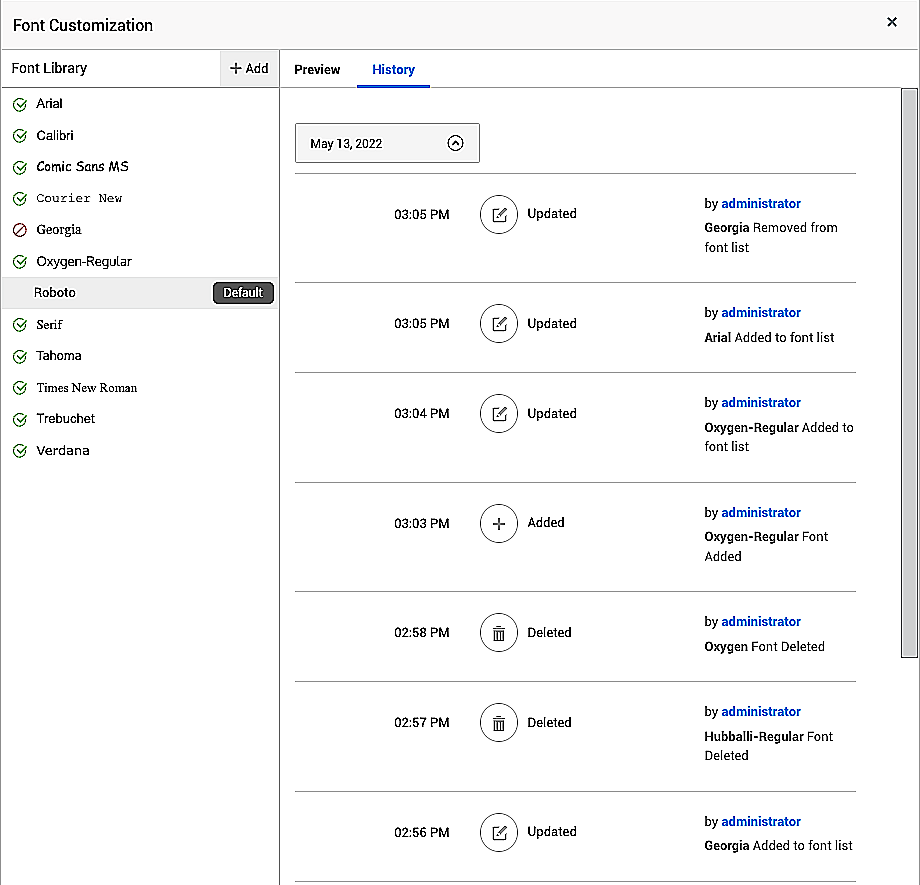Click the Updated edit icon for Georgia Removed entry
This screenshot has width=920, height=885.
(498, 214)
